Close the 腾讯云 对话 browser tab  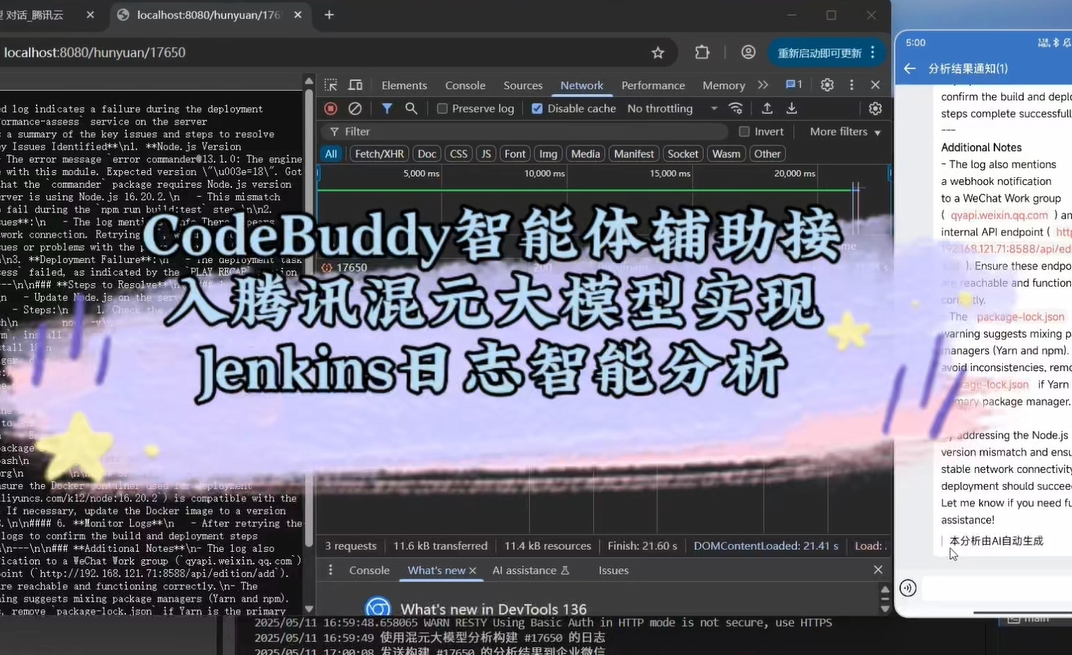pos(90,15)
